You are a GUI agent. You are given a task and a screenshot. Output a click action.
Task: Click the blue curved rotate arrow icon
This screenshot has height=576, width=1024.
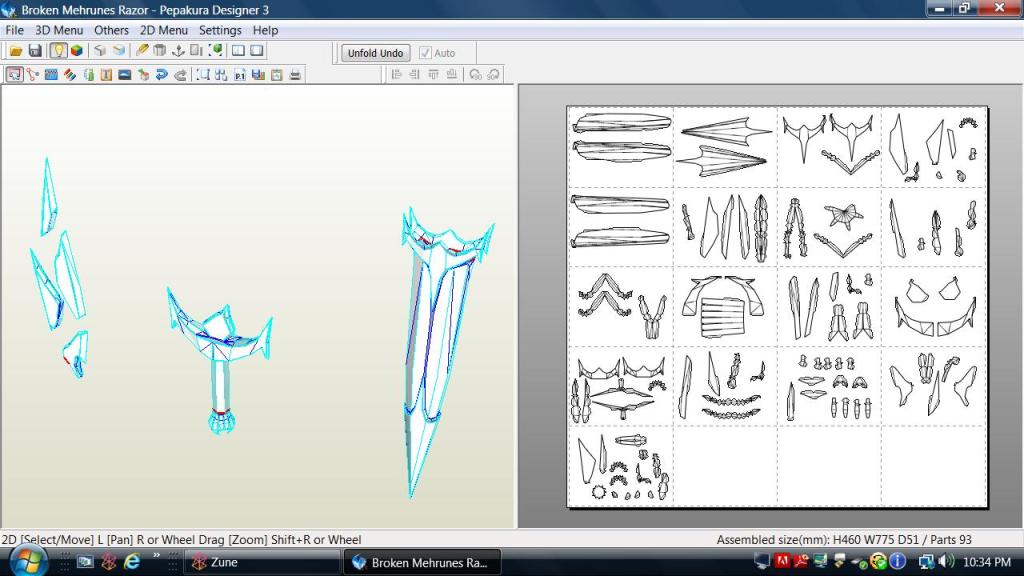tap(161, 74)
